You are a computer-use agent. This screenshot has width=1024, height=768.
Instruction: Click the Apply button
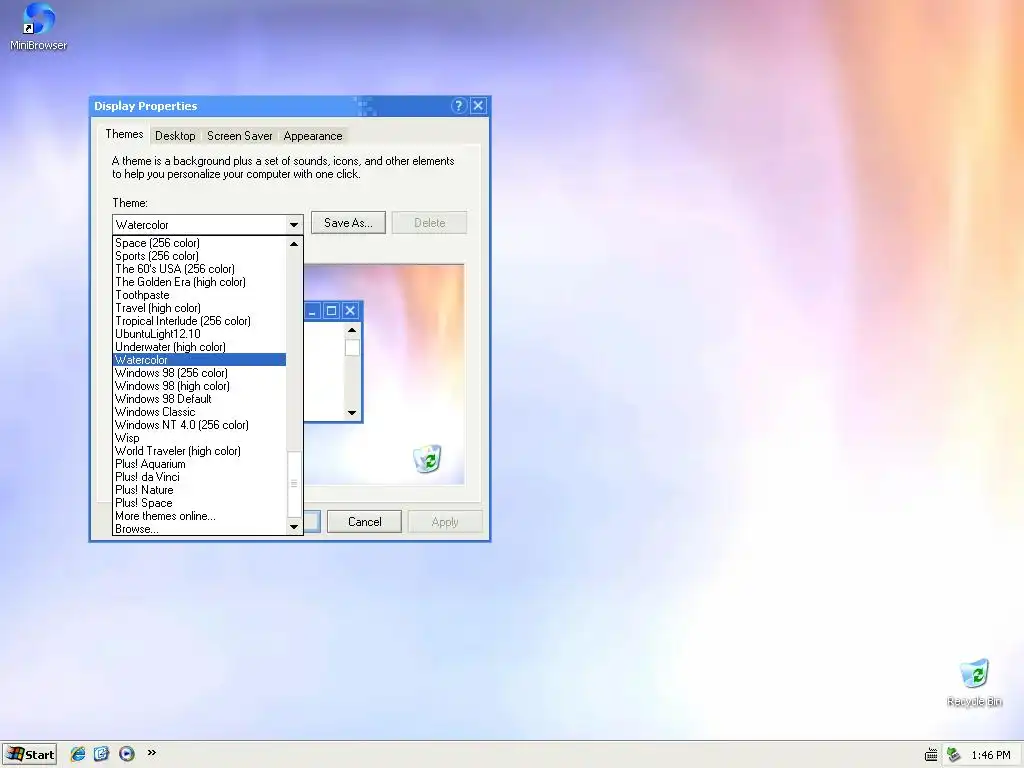pyautogui.click(x=445, y=522)
